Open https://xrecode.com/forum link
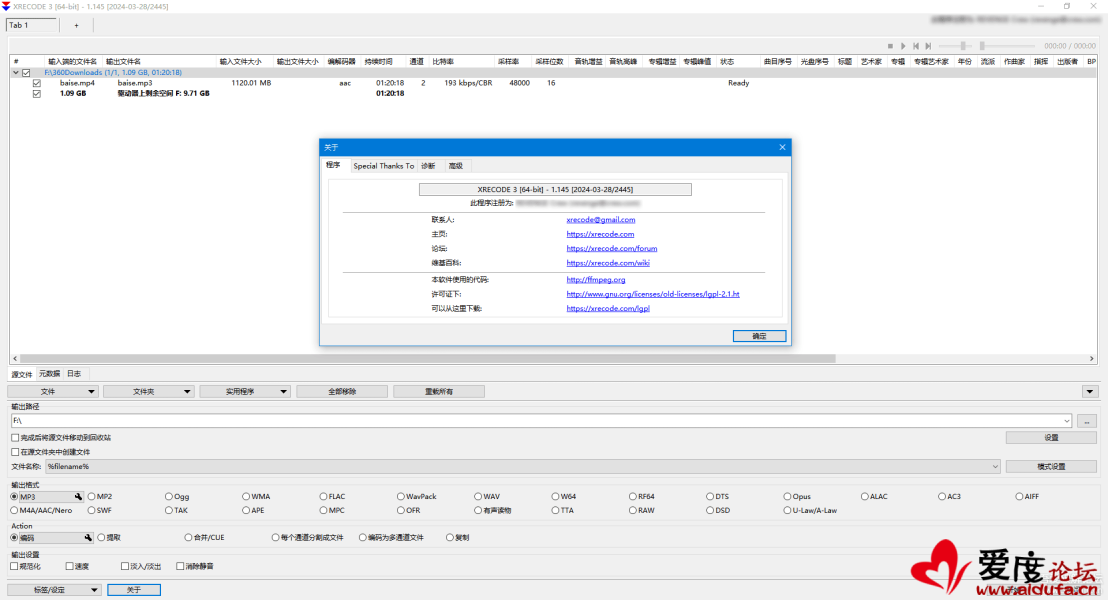This screenshot has height=600, width=1108. [612, 249]
